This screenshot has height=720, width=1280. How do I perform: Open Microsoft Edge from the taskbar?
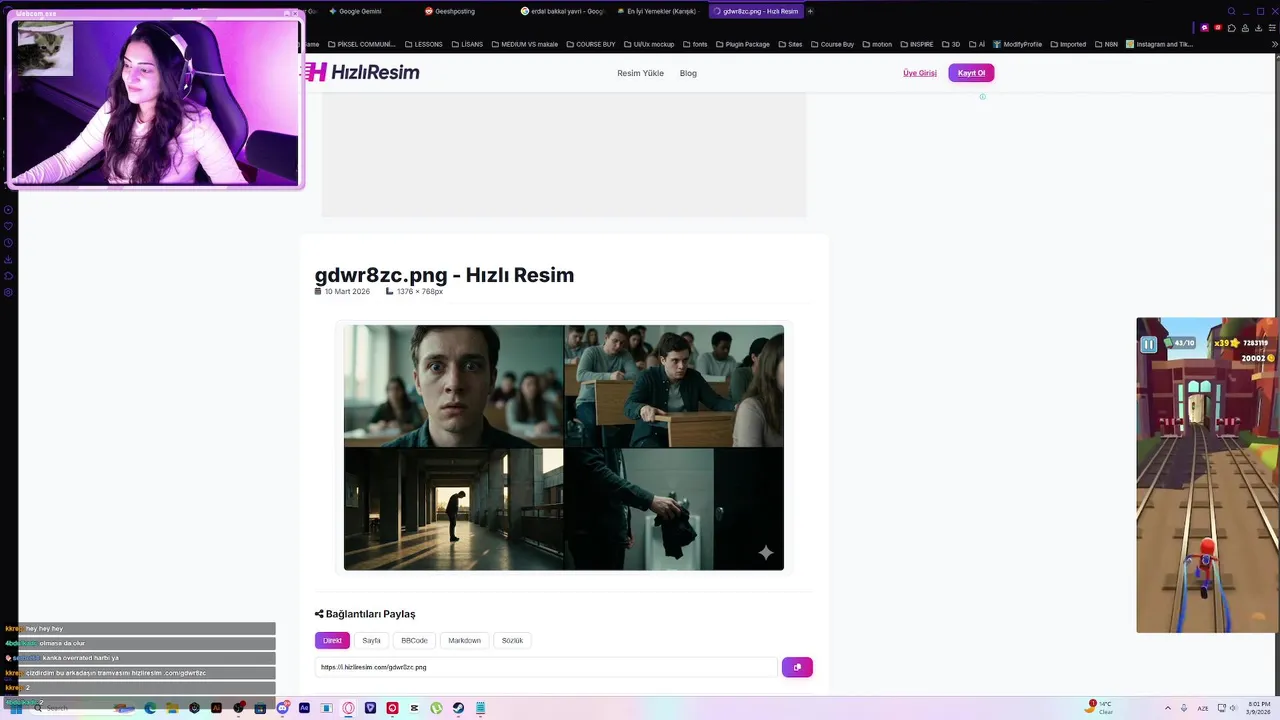(x=150, y=708)
